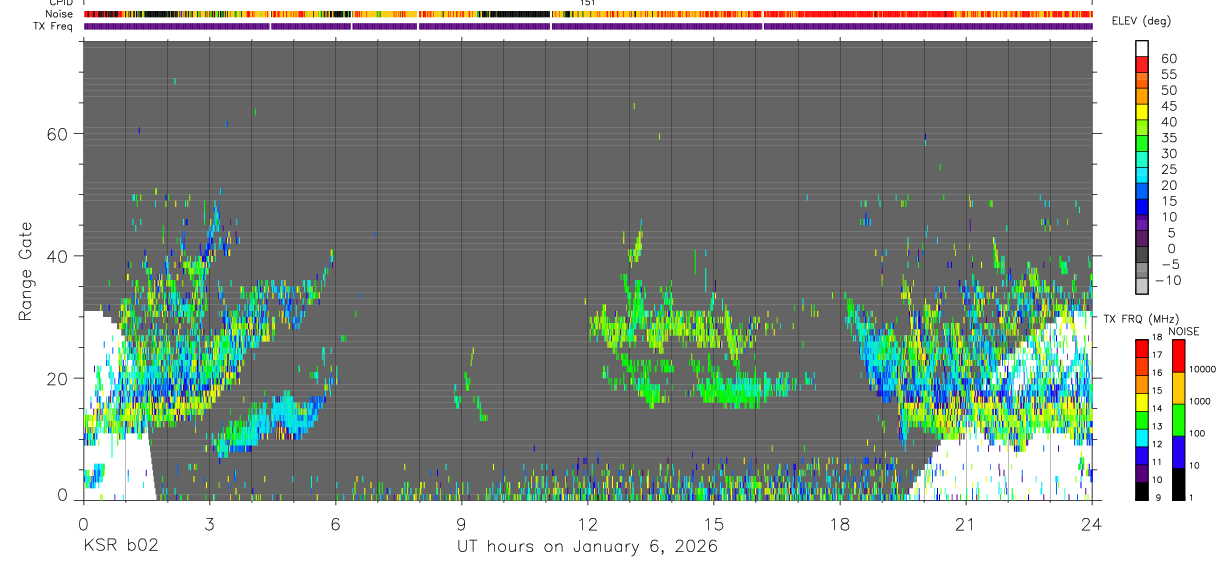Screen dimensions: 1228x567
Task: Click the '20' tick on Range Gate axis
Action: (x=57, y=378)
